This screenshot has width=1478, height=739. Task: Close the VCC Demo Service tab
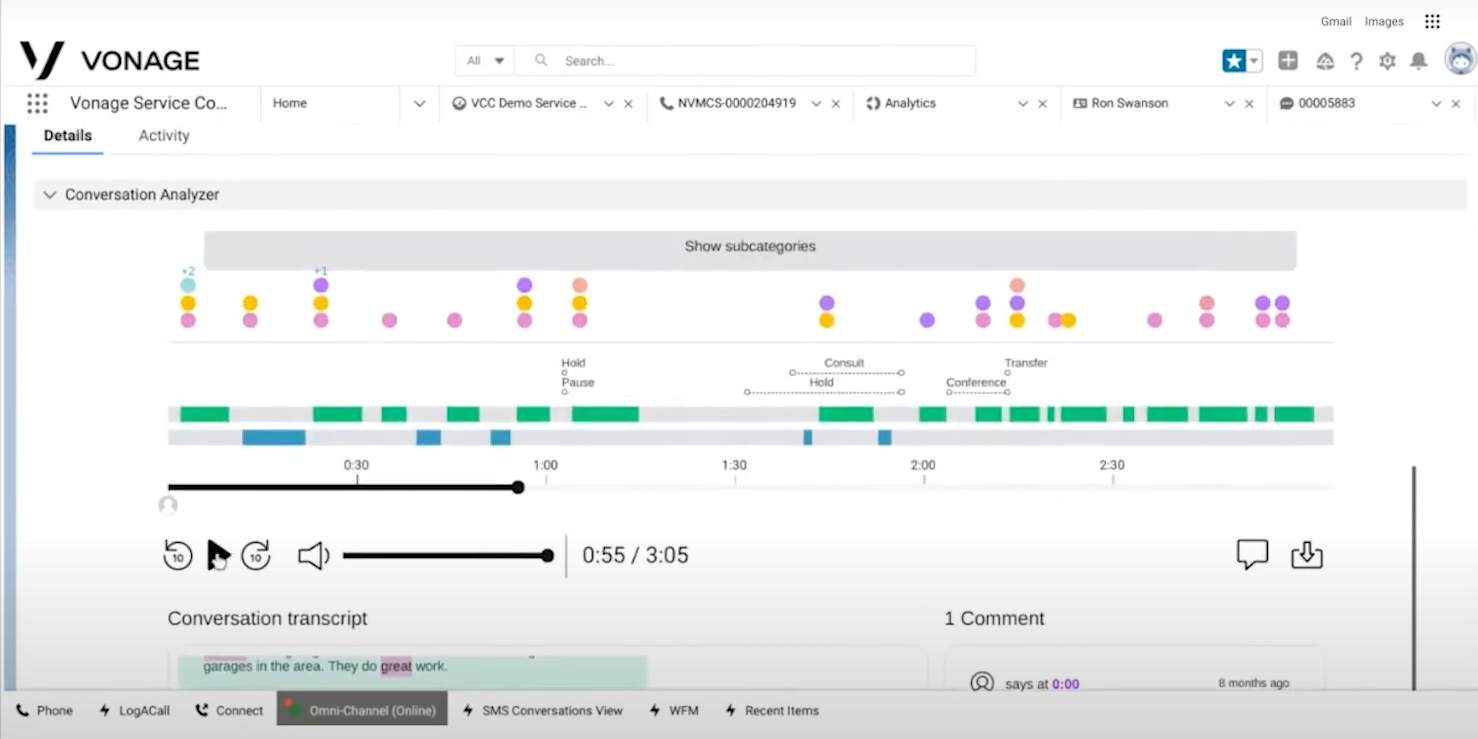(x=628, y=104)
